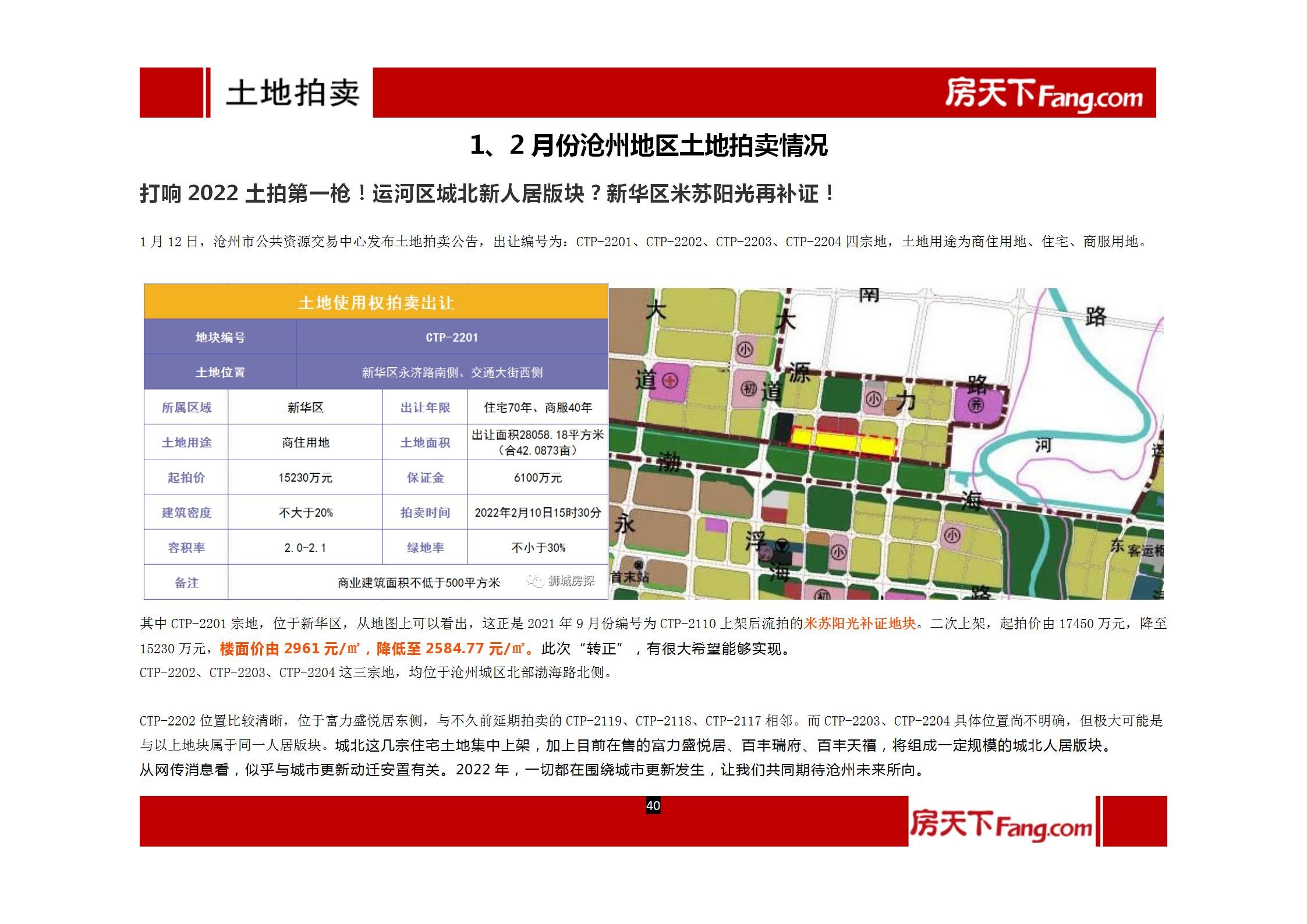Select the value 2022年2月10日15时30分

point(538,513)
